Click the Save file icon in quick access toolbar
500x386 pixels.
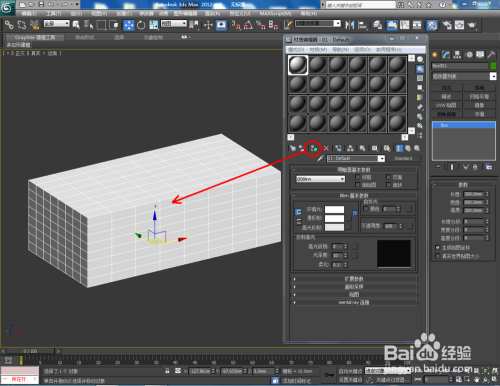point(41,5)
